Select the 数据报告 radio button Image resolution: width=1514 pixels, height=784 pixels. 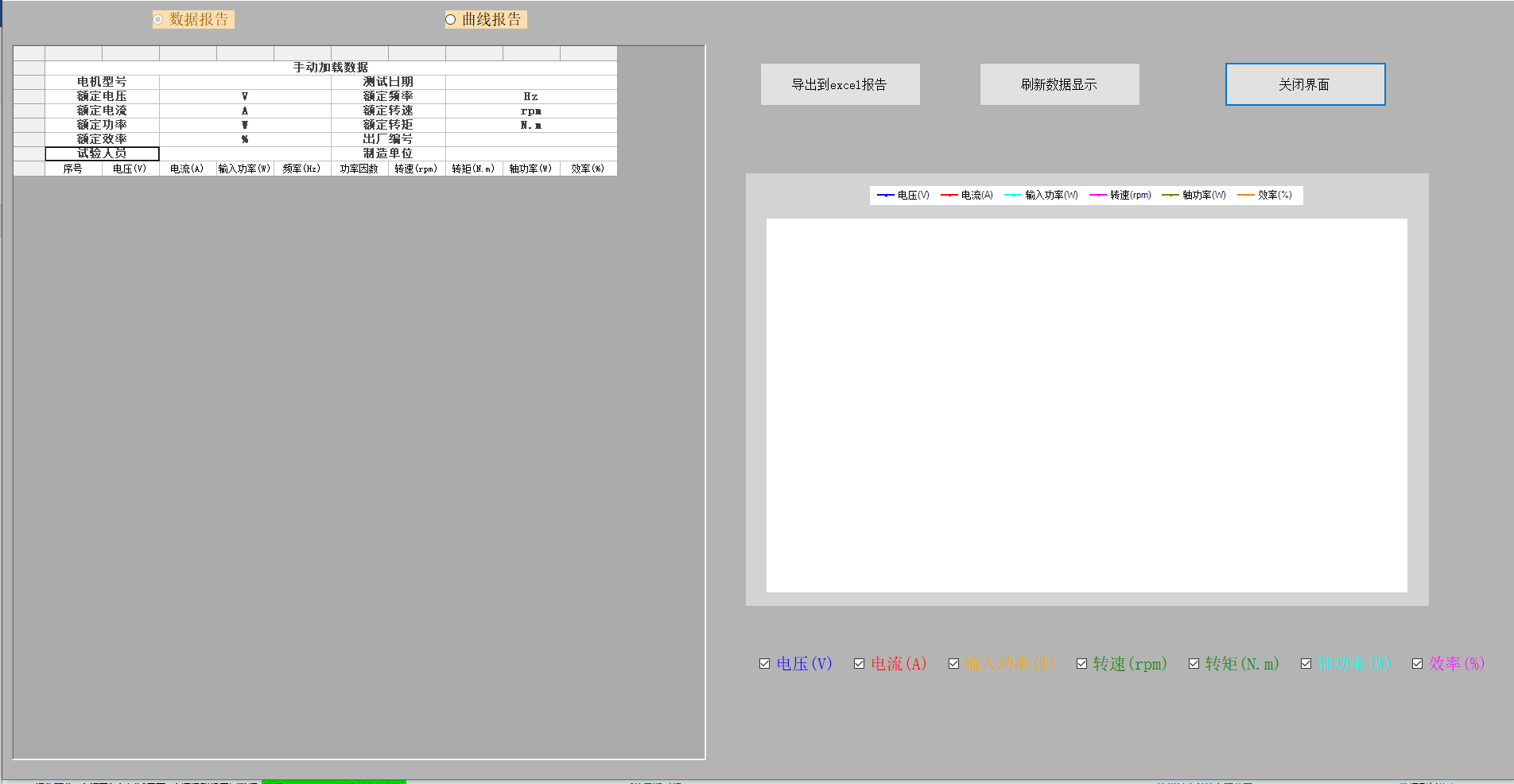click(x=157, y=19)
